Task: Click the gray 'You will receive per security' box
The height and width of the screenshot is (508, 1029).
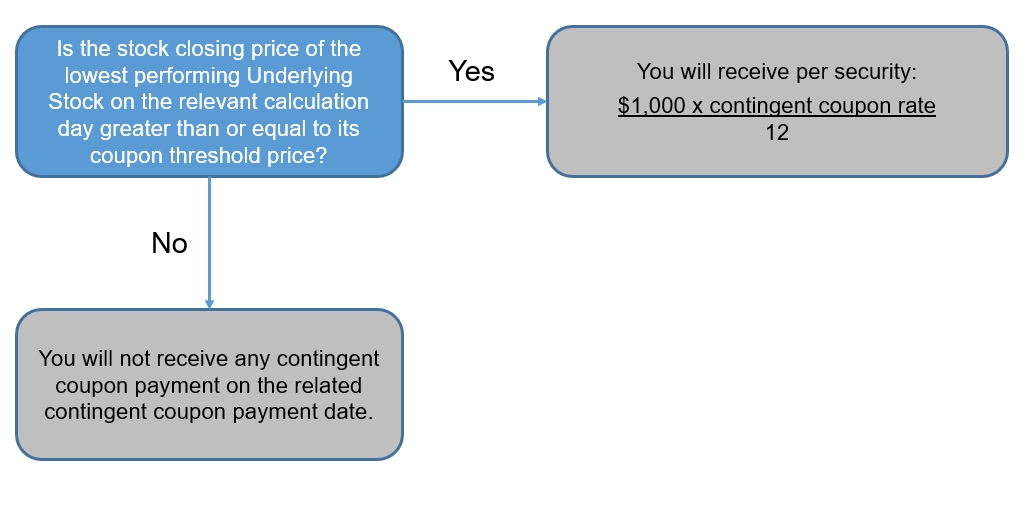Action: [x=777, y=102]
